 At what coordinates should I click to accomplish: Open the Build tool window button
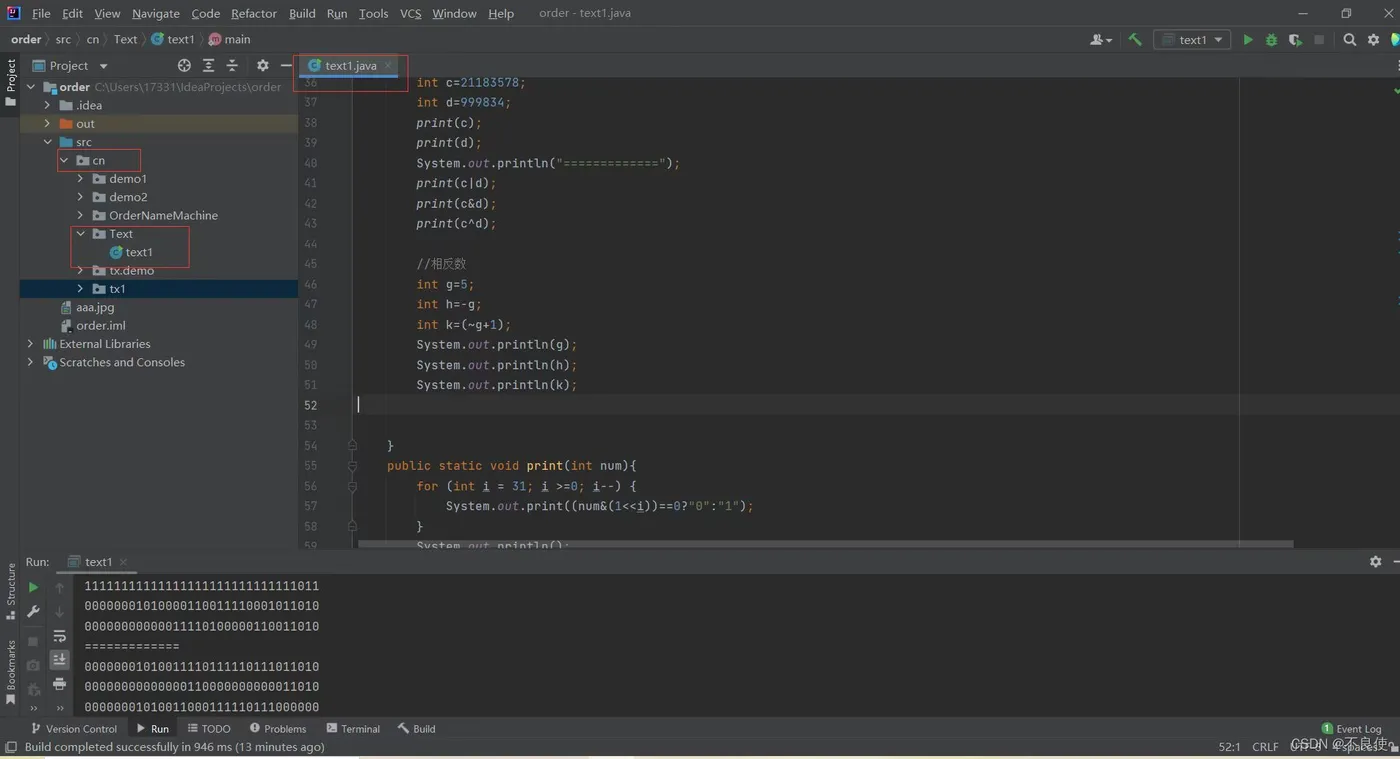(x=416, y=729)
